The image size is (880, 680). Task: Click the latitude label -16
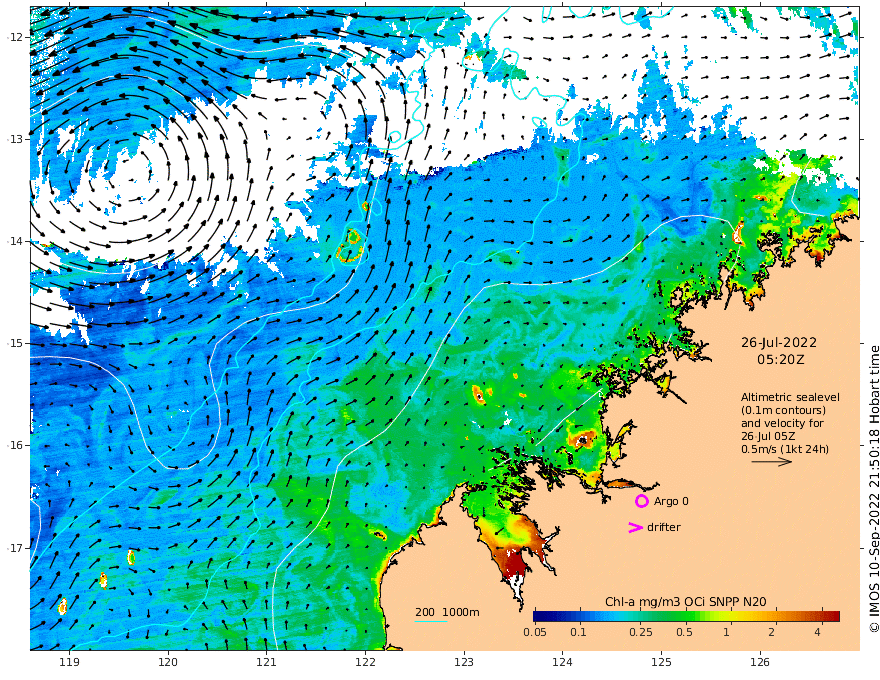16,445
